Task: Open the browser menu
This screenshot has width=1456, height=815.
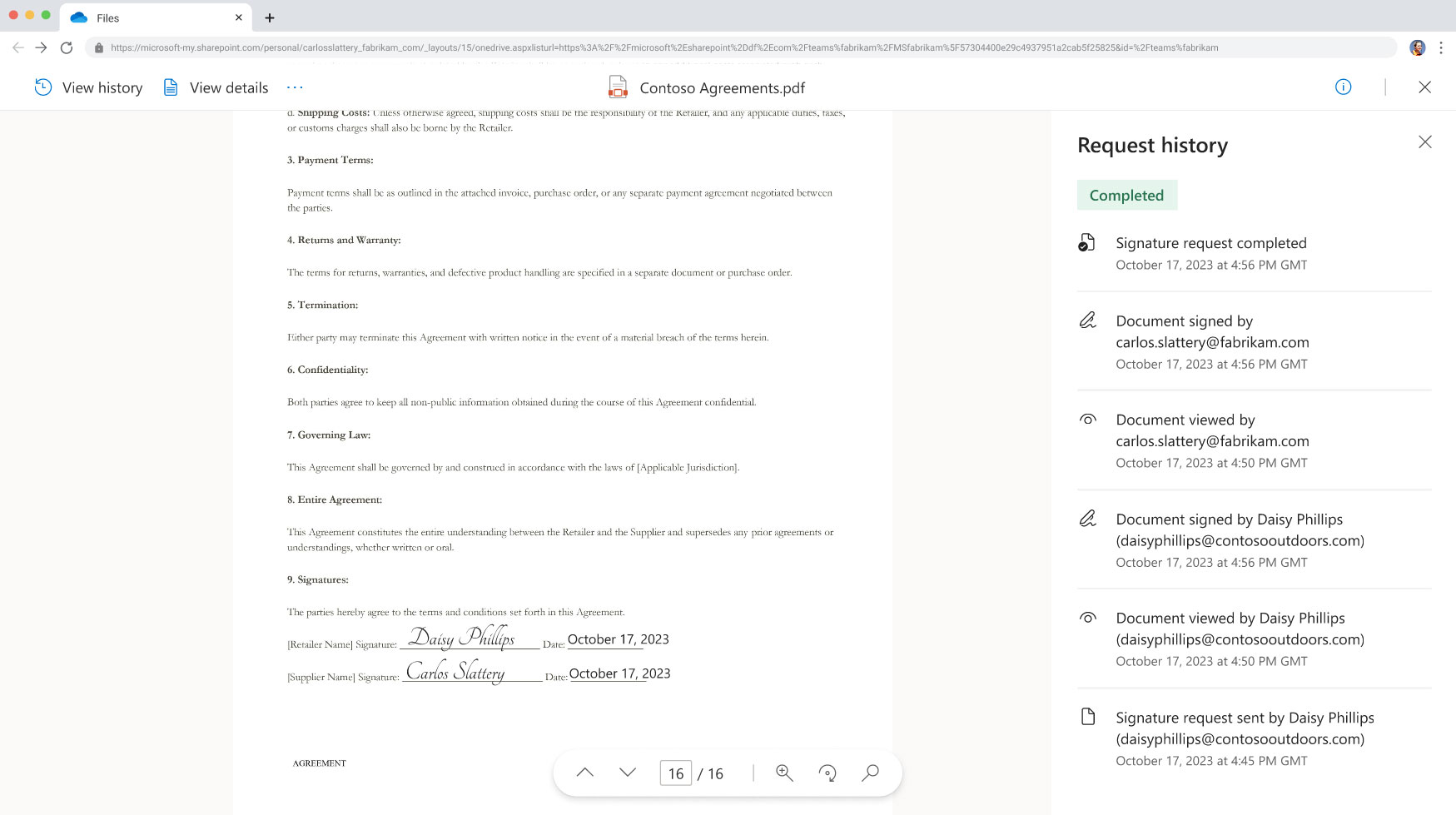Action: (1443, 47)
